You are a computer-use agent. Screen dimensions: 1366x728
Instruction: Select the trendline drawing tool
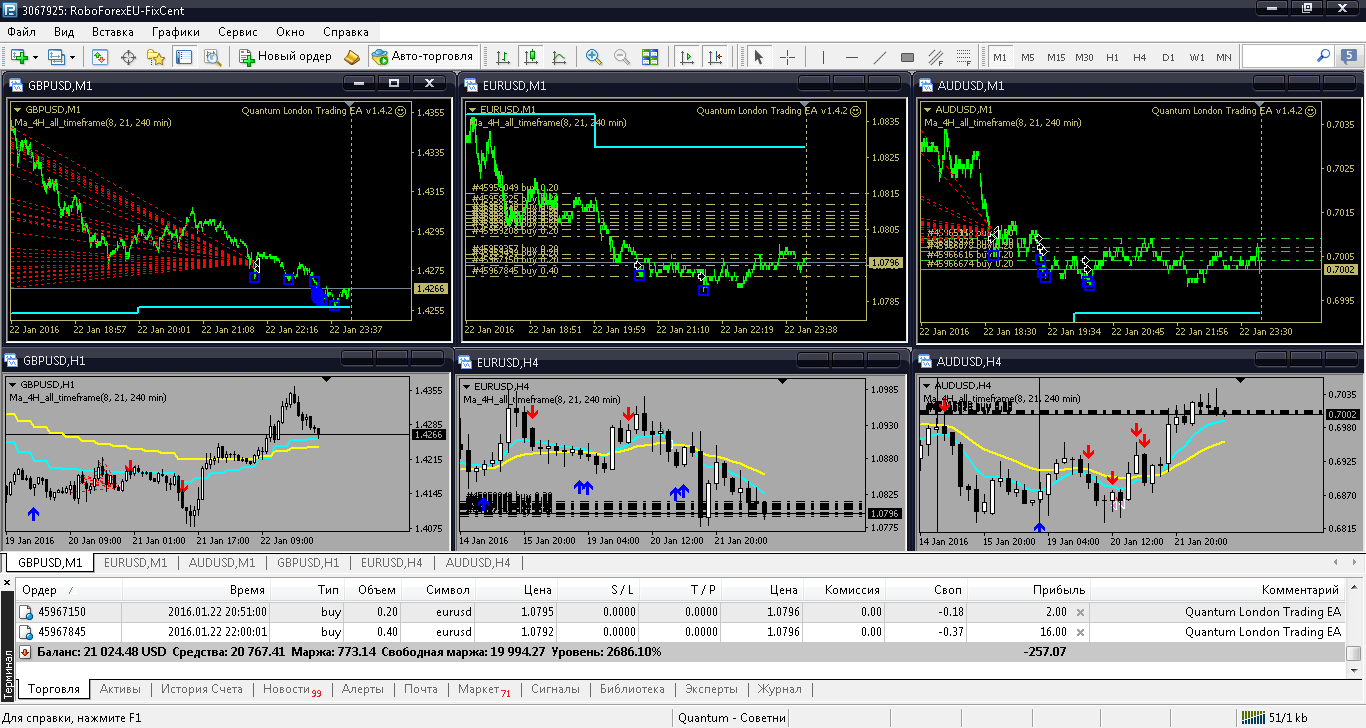pos(879,57)
